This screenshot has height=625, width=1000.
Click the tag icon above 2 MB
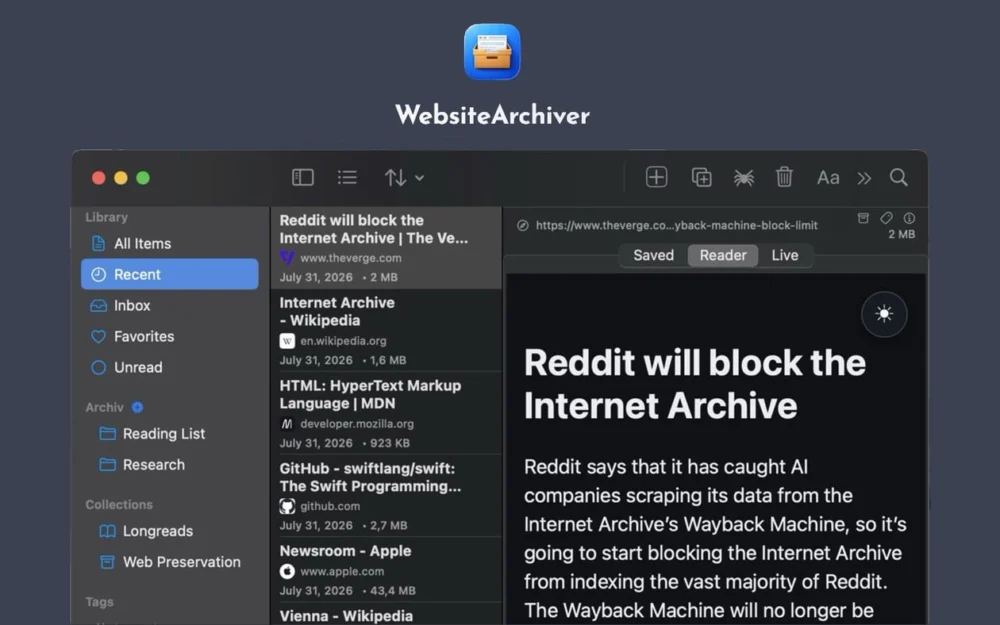[x=886, y=218]
